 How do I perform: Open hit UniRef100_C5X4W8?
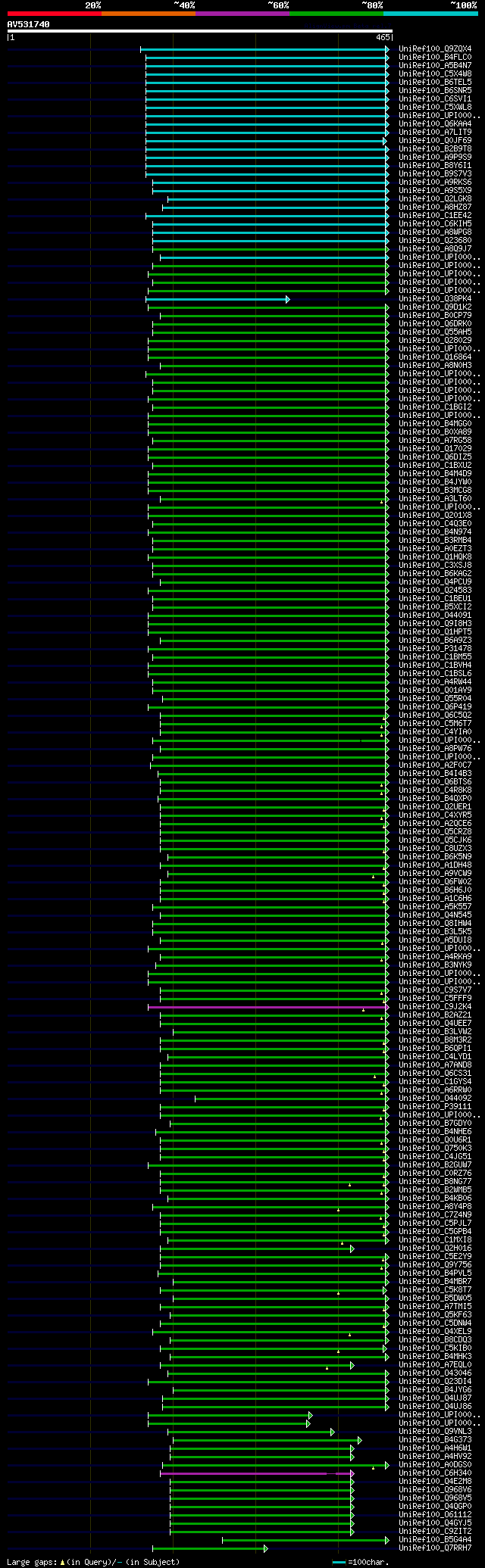(x=435, y=74)
